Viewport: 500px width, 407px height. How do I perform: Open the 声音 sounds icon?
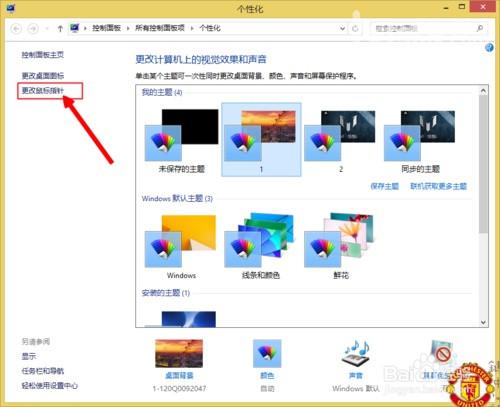(x=356, y=353)
